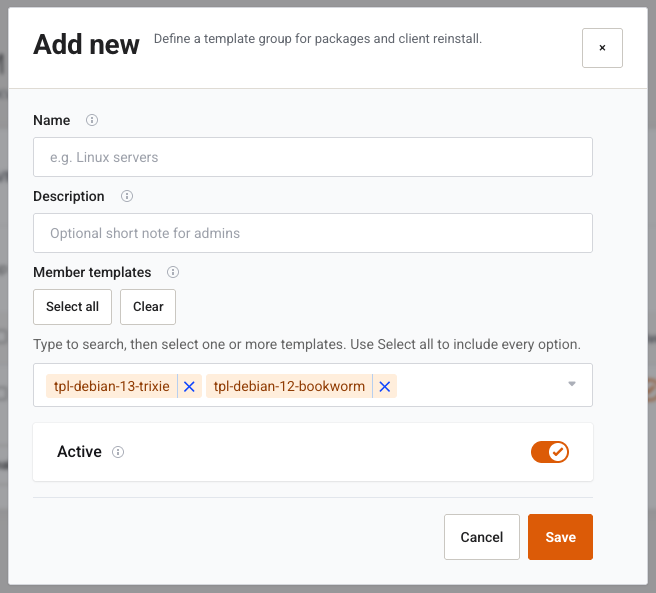Viewport: 656px width, 593px height.
Task: Remove the tpl-debian-13-trixie tag
Action: pyautogui.click(x=189, y=386)
